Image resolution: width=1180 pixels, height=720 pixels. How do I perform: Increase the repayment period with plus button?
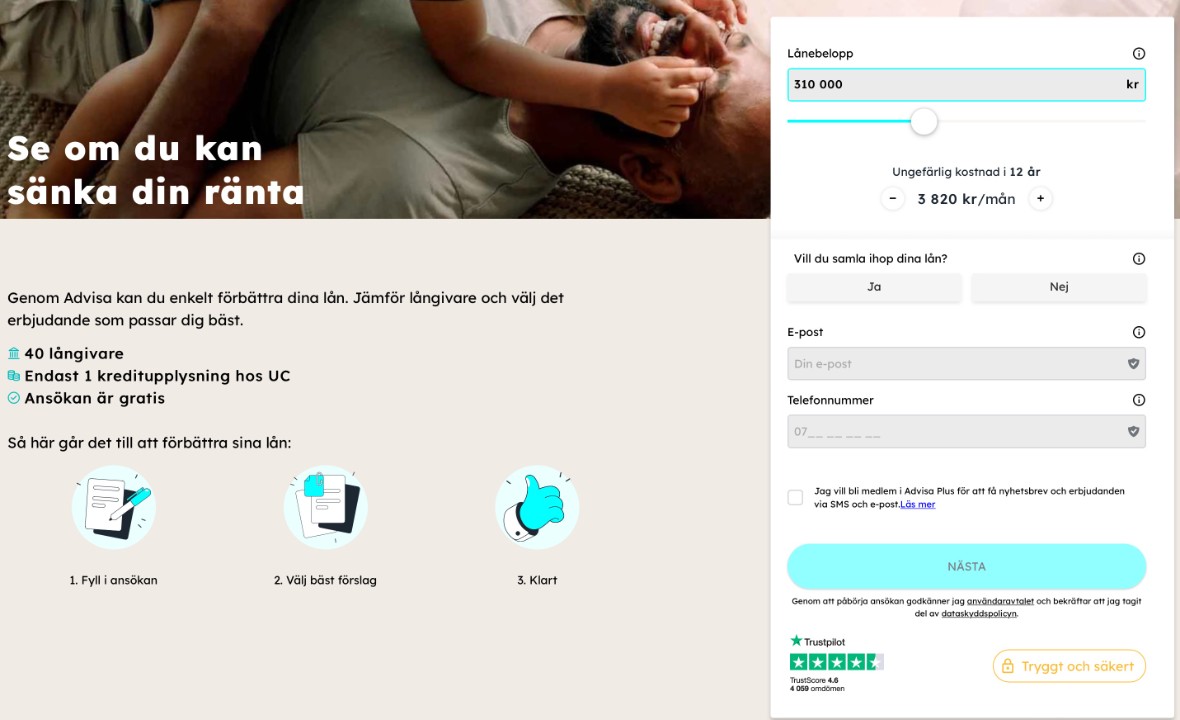click(x=1041, y=199)
